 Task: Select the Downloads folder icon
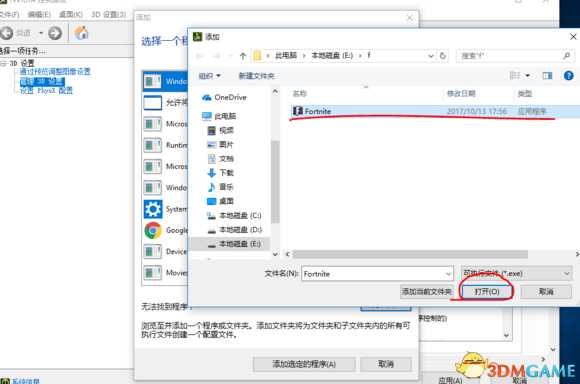pos(211,173)
